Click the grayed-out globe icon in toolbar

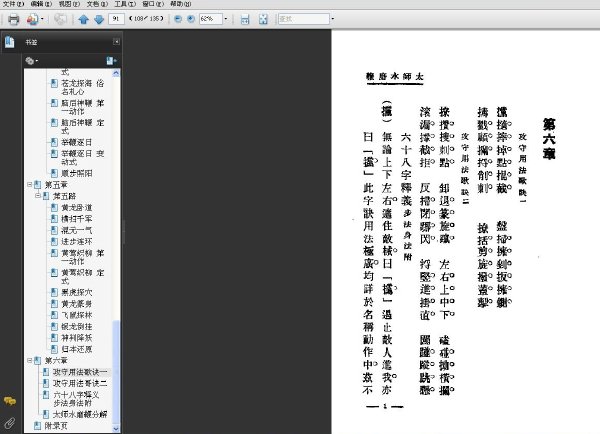click(60, 19)
